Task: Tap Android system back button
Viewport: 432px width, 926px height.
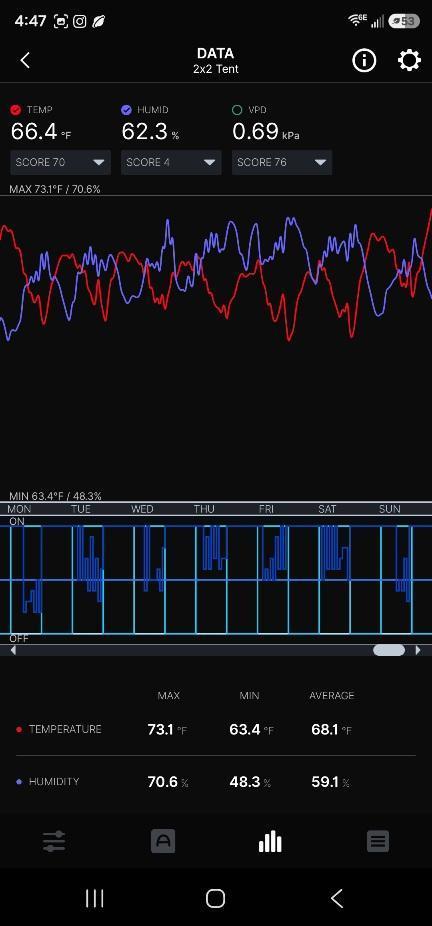Action: (x=336, y=898)
